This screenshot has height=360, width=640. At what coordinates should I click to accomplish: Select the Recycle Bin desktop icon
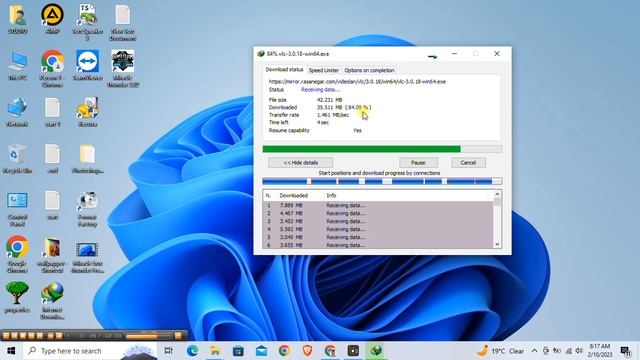17,159
